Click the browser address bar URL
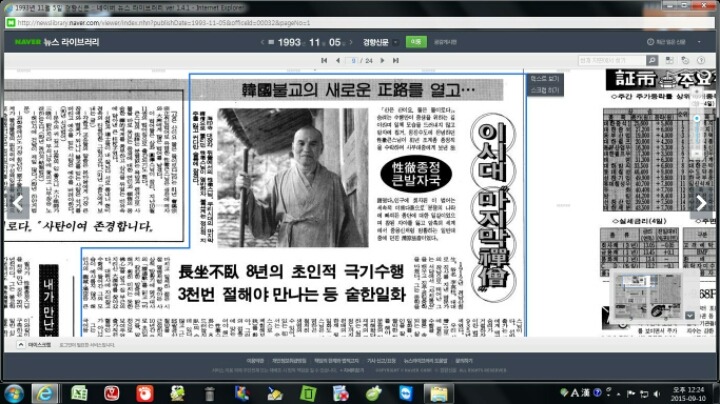 point(163,22)
